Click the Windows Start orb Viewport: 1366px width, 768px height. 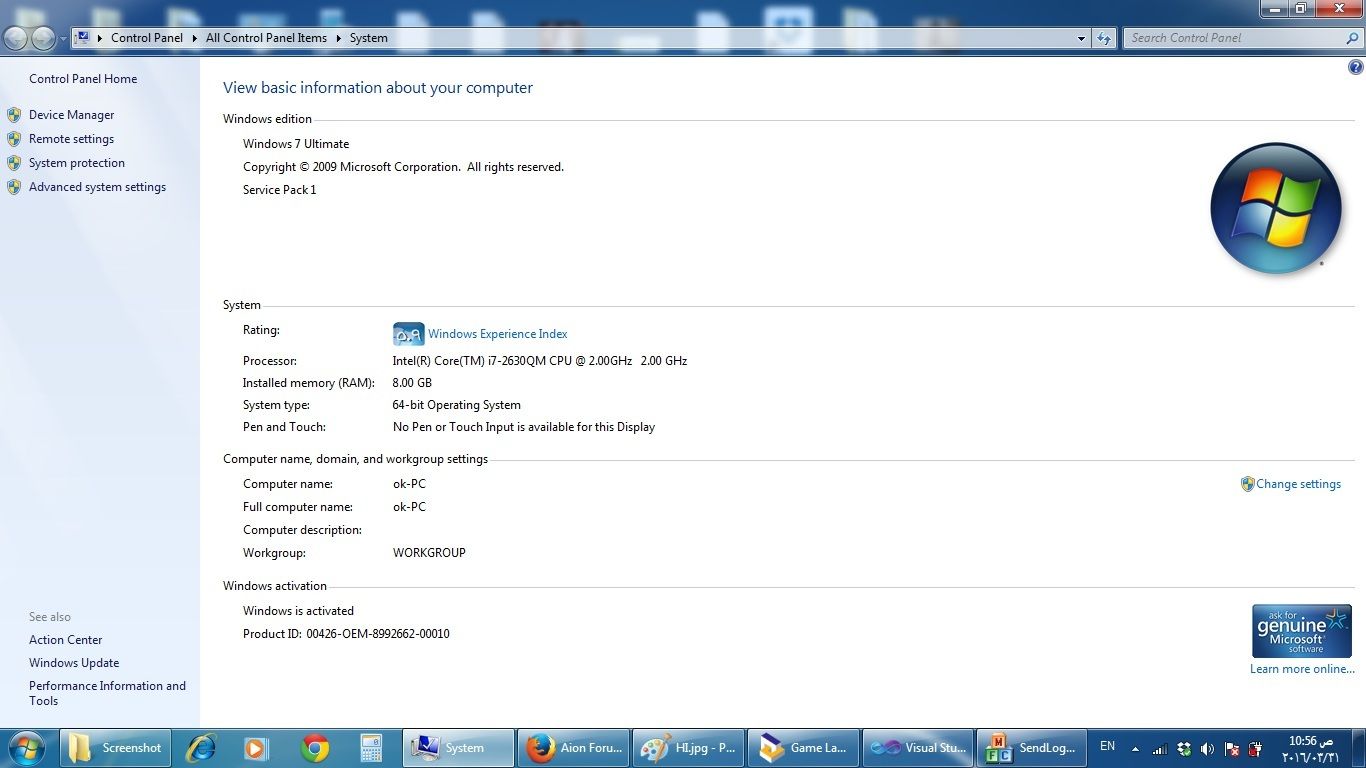[x=27, y=748]
